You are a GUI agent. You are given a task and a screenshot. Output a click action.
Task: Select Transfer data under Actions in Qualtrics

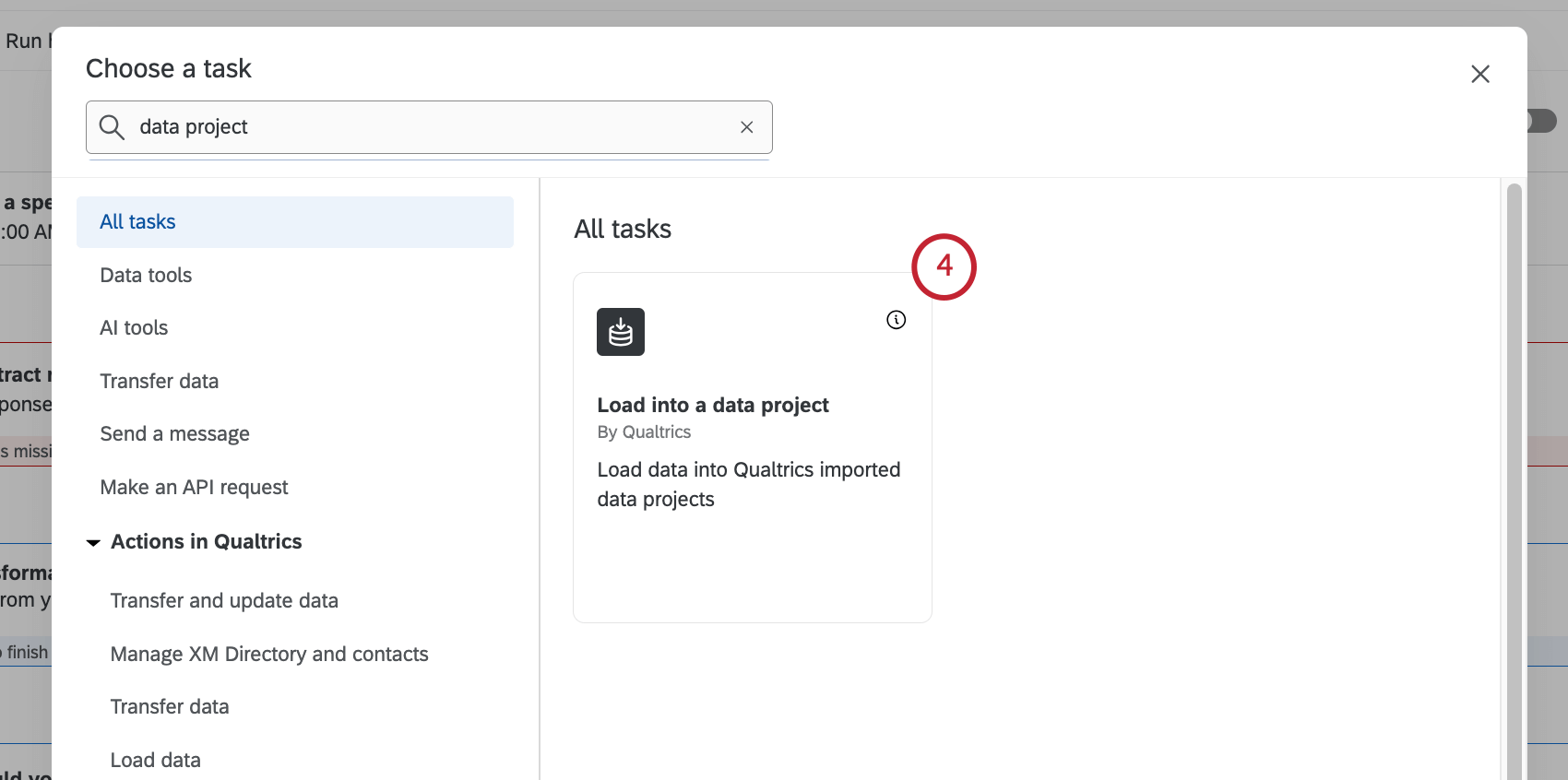(x=170, y=707)
